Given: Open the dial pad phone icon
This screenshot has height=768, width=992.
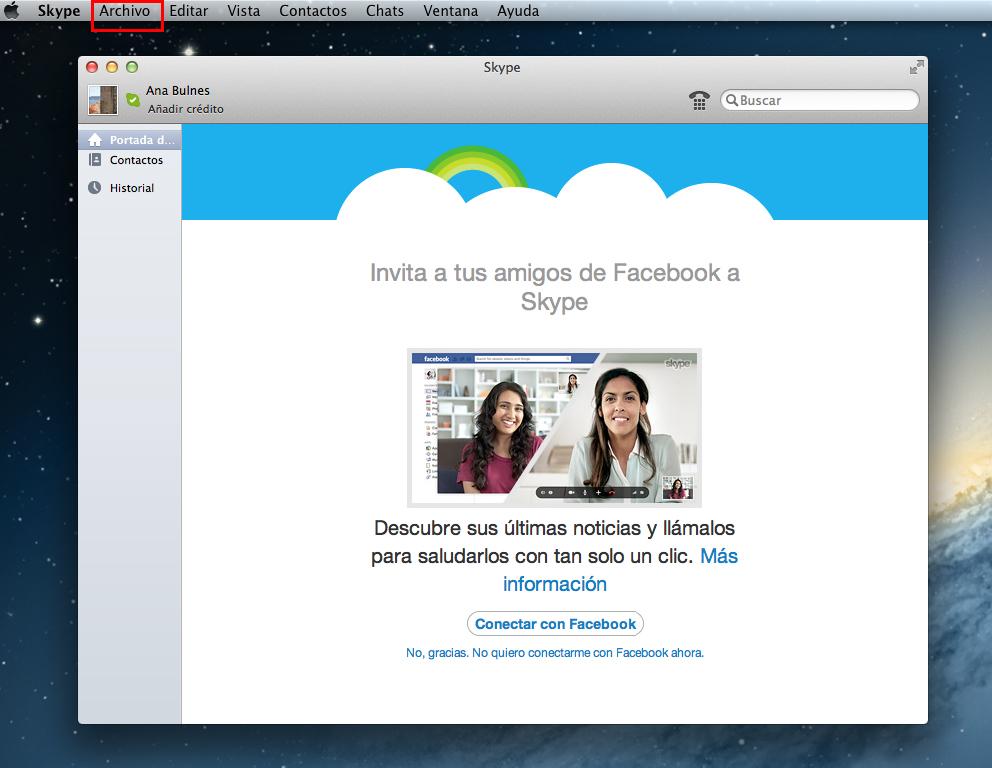Looking at the screenshot, I should 699,100.
